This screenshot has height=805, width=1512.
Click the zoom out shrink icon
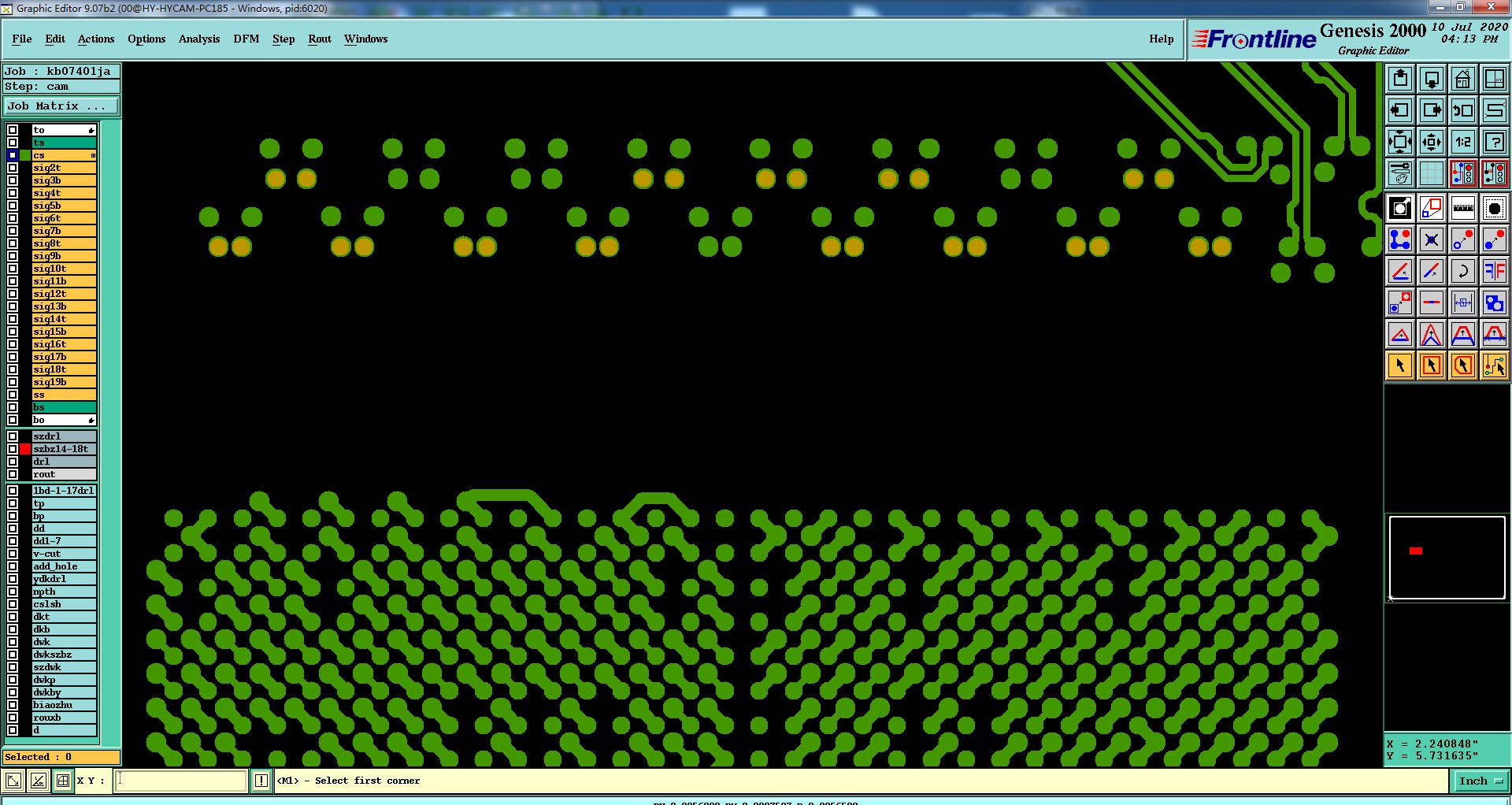[x=1432, y=142]
